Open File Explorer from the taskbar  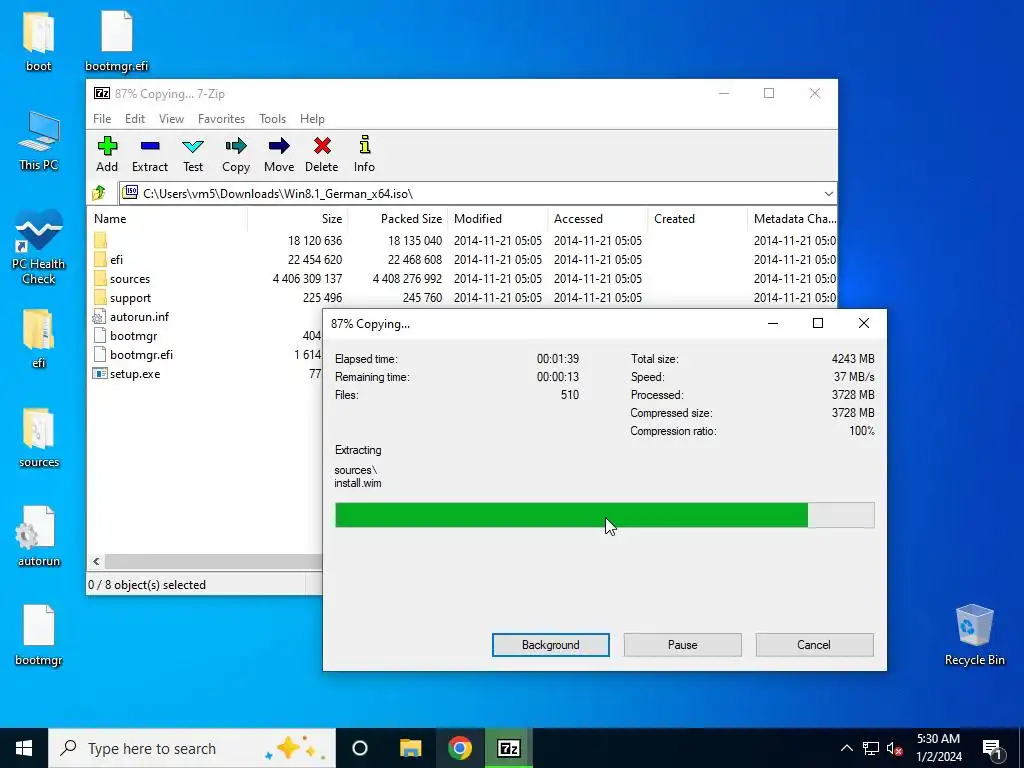[x=411, y=748]
